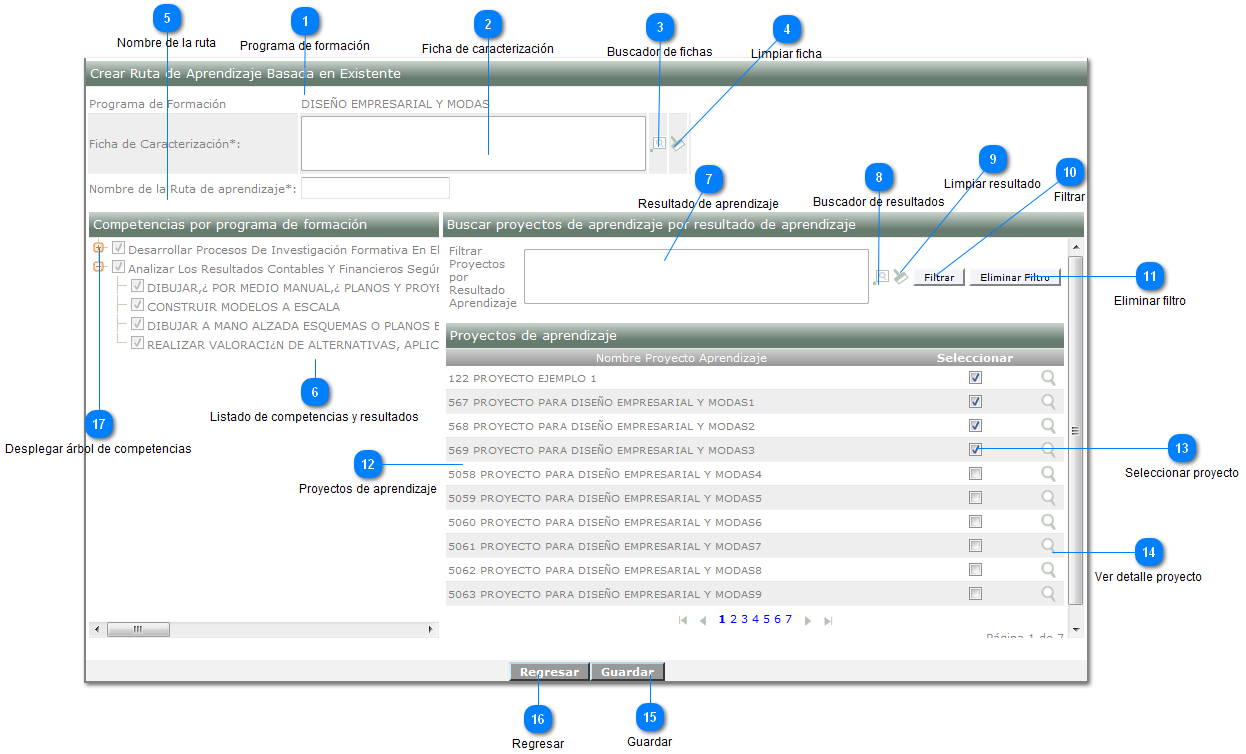The width and height of the screenshot is (1246, 754).
Task: Click Nombre de la Ruta de aprendizaje field
Action: (x=375, y=188)
